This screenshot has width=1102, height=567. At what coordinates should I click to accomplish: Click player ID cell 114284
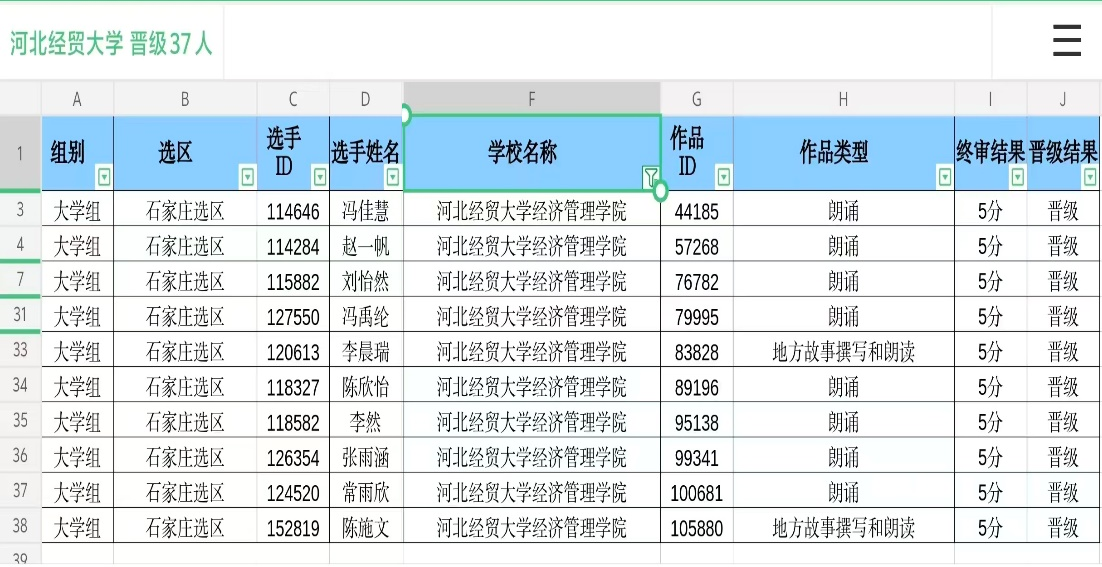[293, 245]
